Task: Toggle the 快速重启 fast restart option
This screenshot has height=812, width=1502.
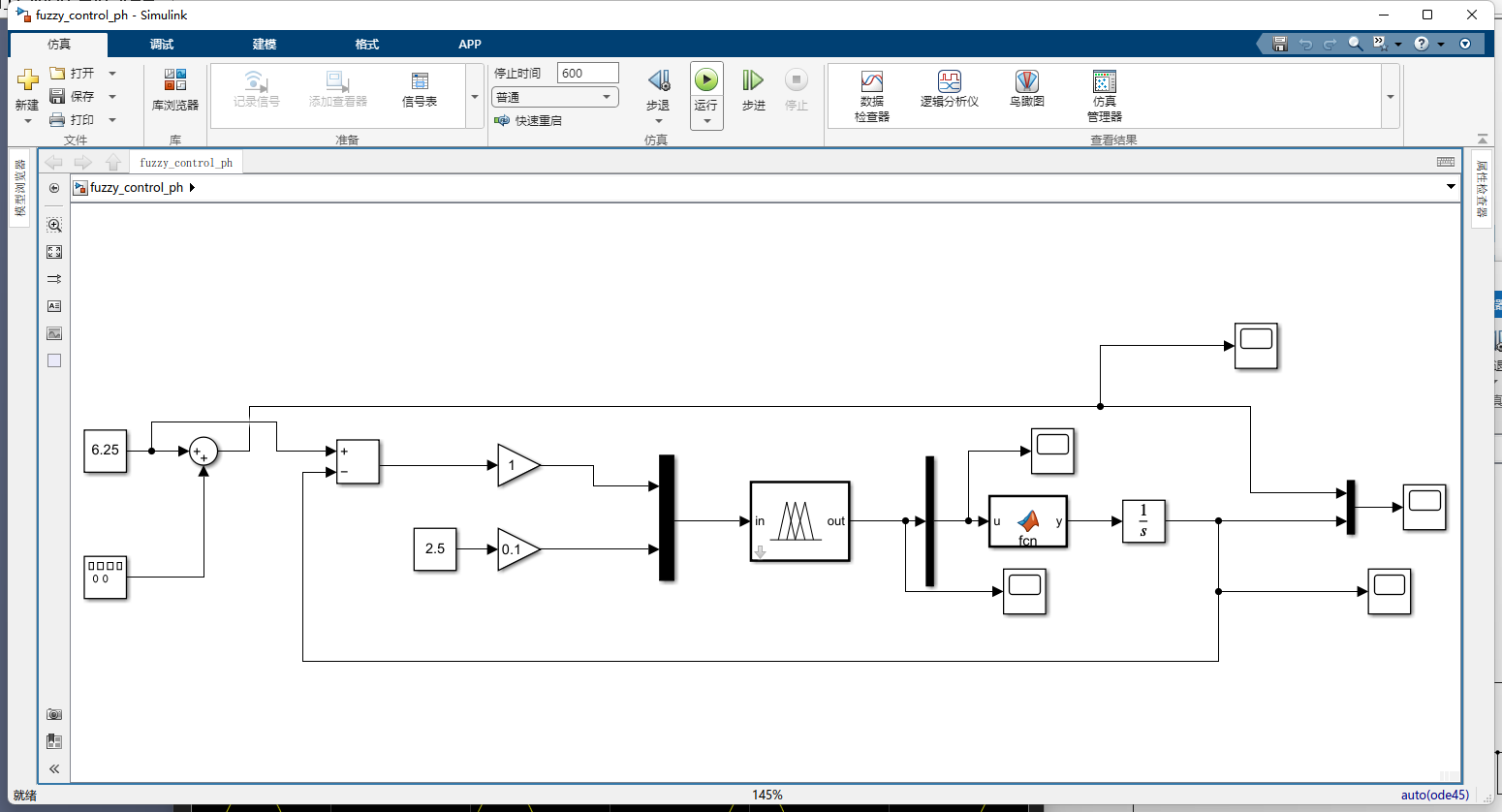Action: (528, 120)
